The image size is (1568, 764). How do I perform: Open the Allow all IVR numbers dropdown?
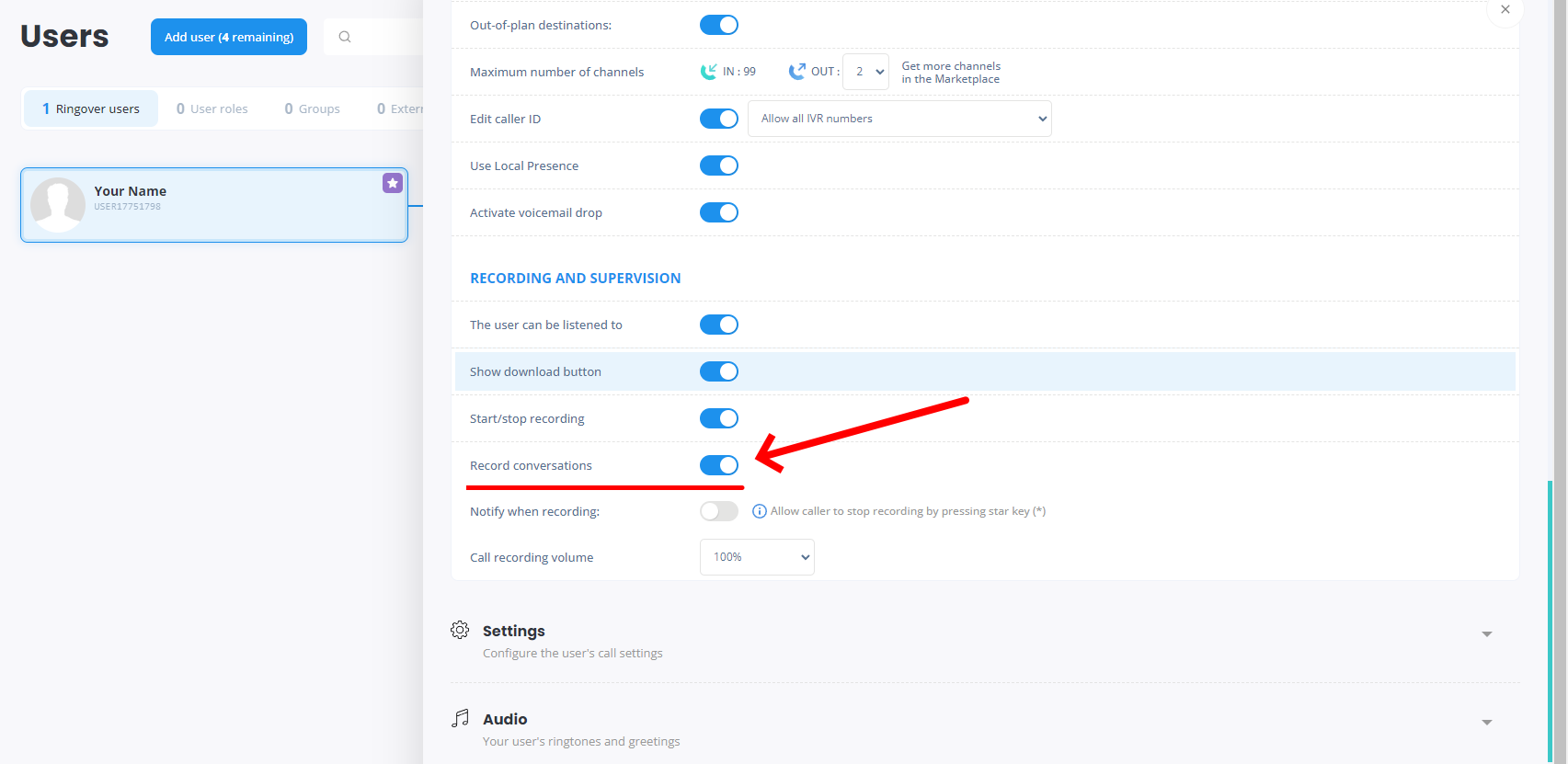point(899,119)
